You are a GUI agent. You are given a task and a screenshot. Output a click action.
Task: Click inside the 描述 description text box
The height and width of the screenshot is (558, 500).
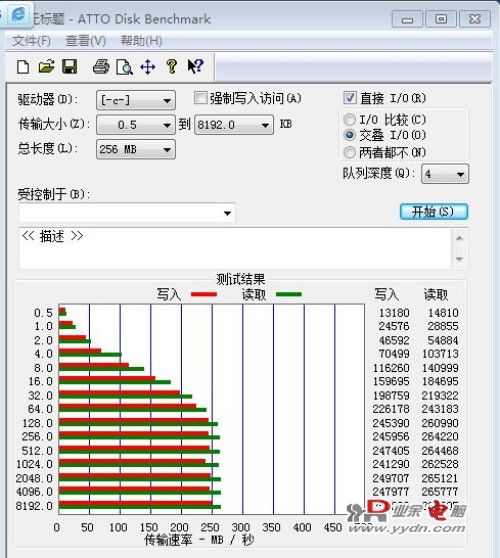(235, 248)
